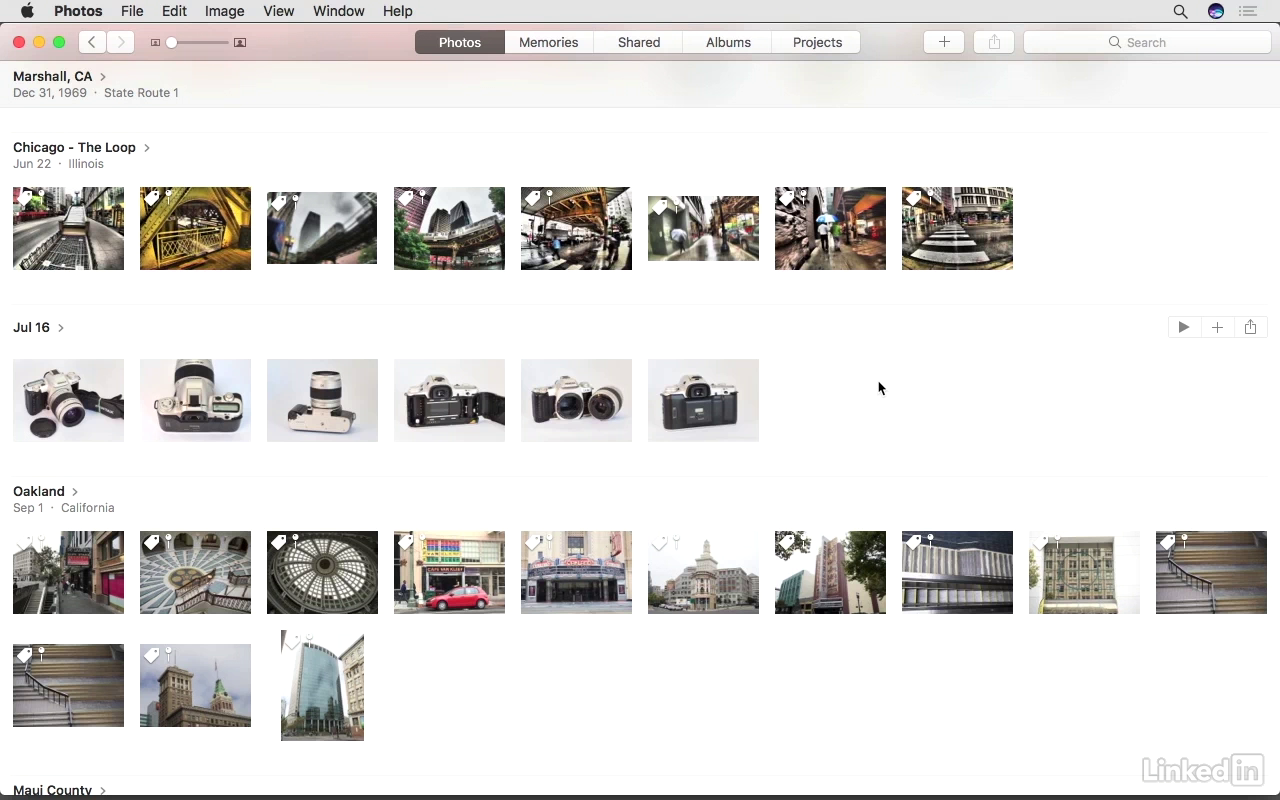Expand the Maui County chevron
1280x800 pixels.
point(103,791)
